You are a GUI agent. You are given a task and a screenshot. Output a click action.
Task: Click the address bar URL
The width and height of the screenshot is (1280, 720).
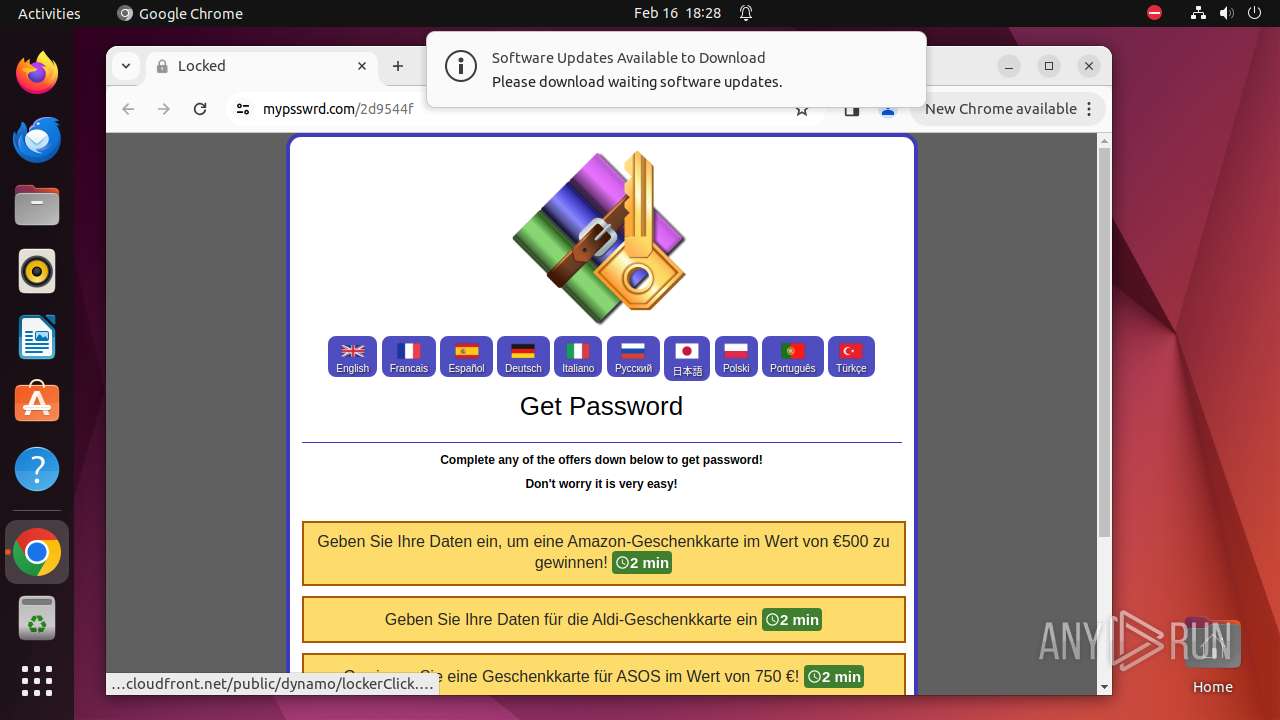338,109
